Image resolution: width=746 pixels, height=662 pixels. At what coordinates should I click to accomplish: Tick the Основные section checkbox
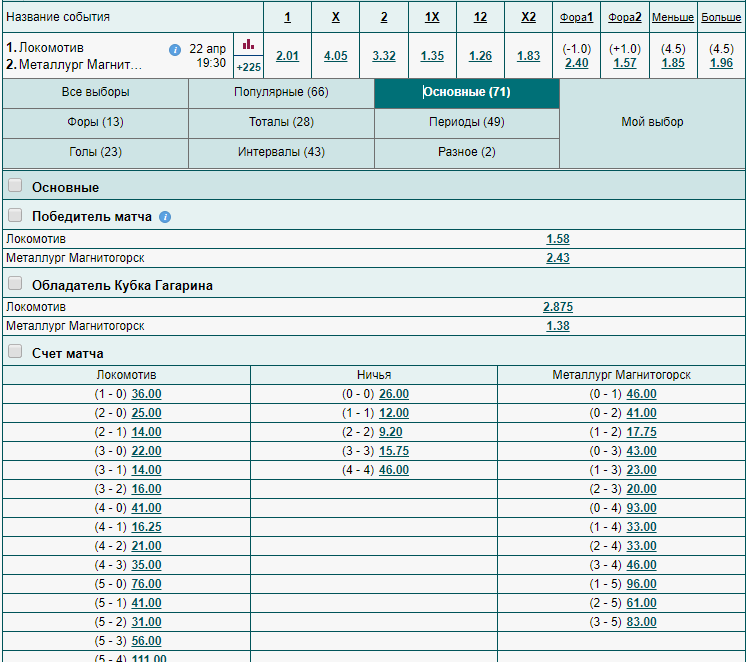click(x=15, y=185)
